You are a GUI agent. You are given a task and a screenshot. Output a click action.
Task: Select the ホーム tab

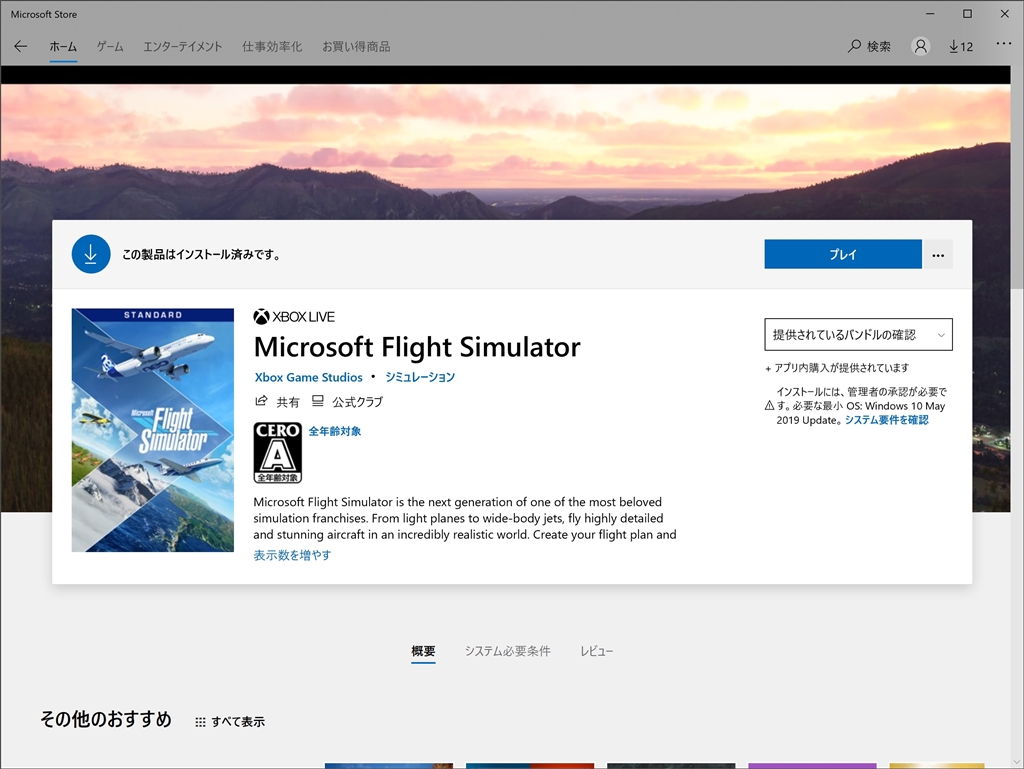coord(63,46)
